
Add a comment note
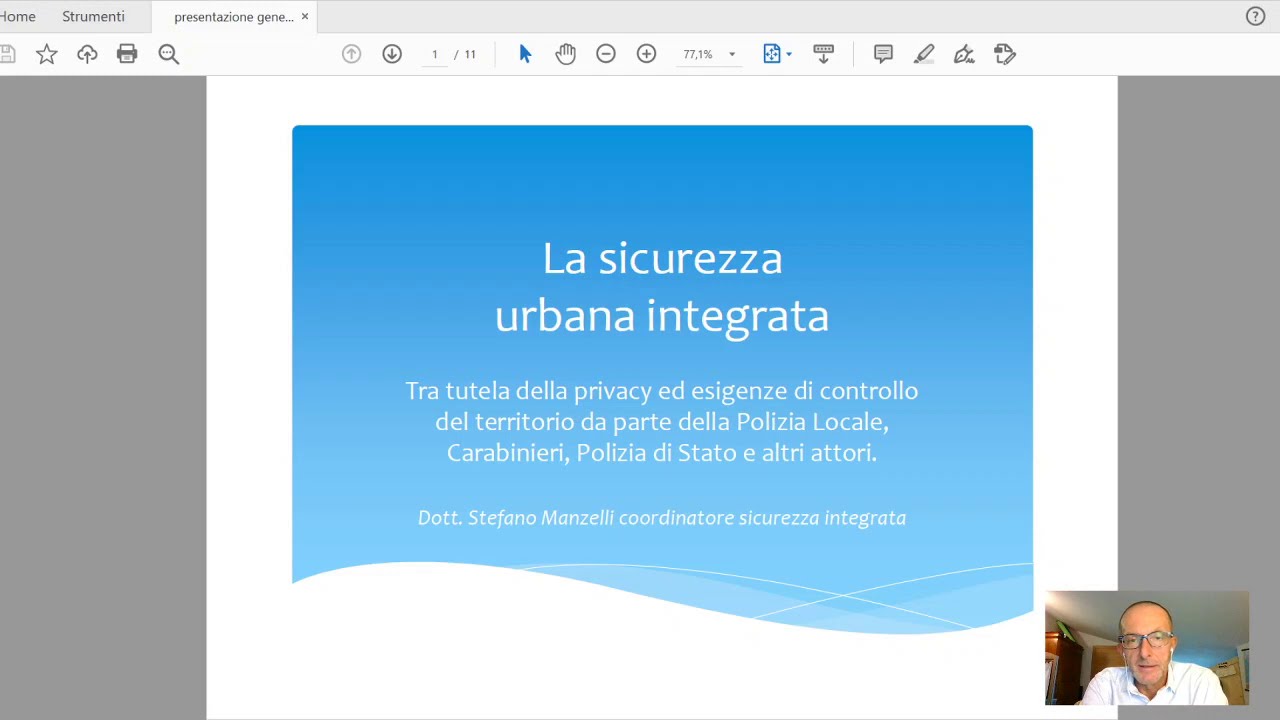coord(883,54)
